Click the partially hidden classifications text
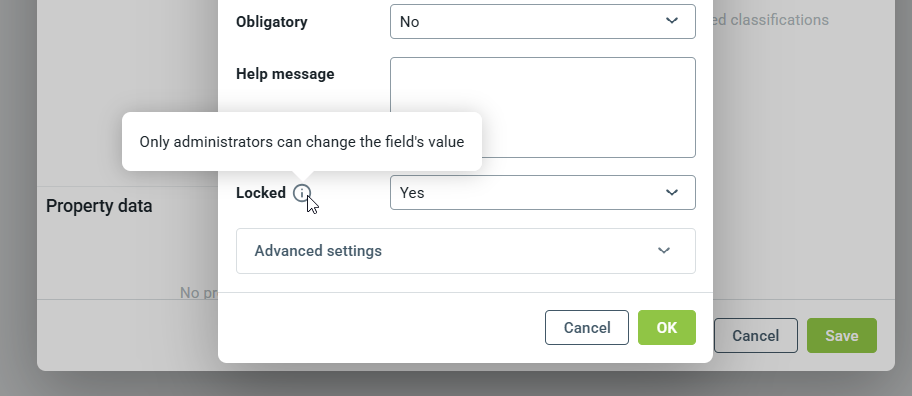The image size is (912, 396). 771,20
